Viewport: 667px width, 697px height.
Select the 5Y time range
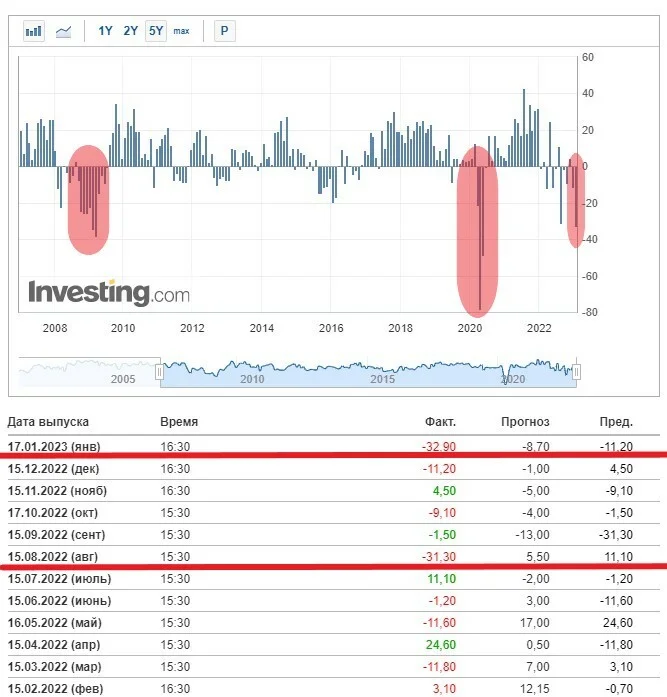coord(156,31)
